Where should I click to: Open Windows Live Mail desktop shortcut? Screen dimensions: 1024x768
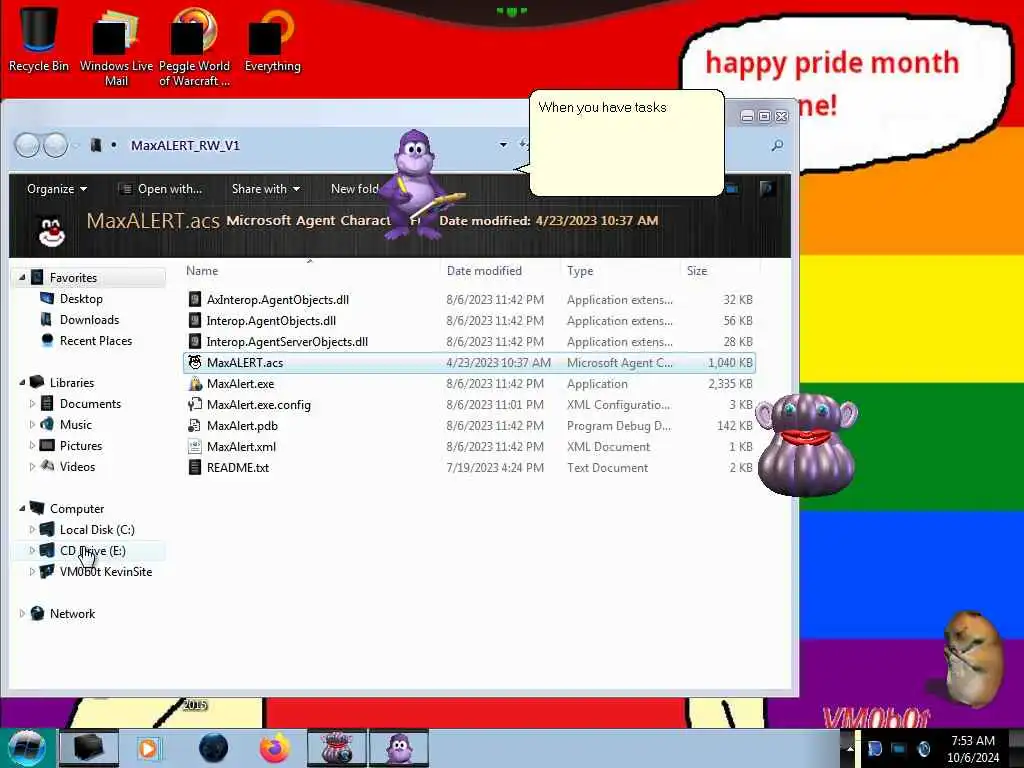[x=116, y=46]
